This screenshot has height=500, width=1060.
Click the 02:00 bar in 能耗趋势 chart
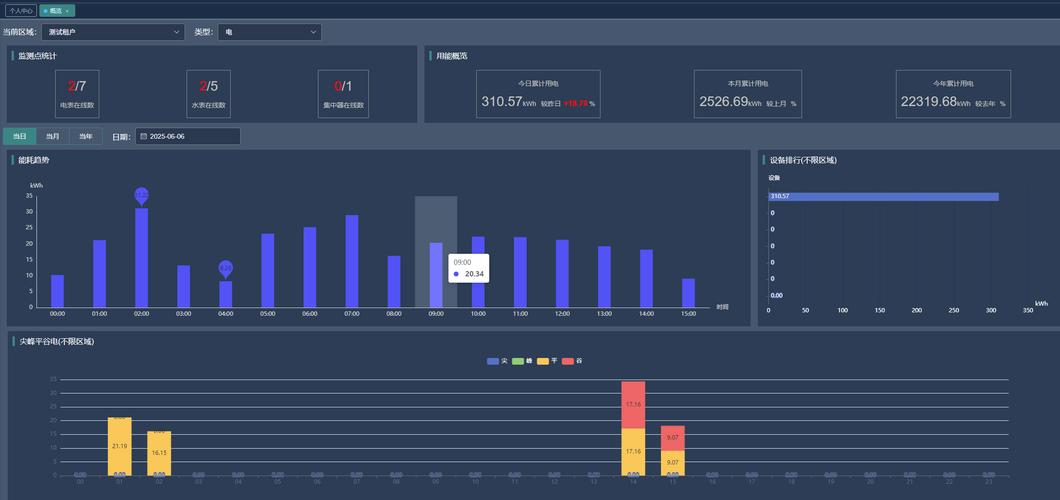pos(141,257)
